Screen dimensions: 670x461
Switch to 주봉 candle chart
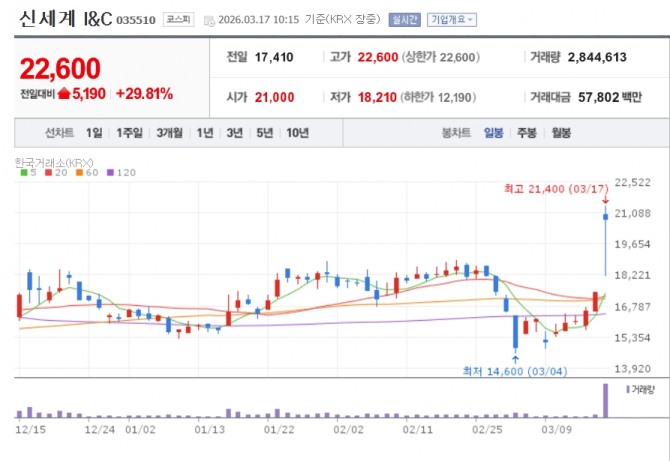tap(527, 133)
